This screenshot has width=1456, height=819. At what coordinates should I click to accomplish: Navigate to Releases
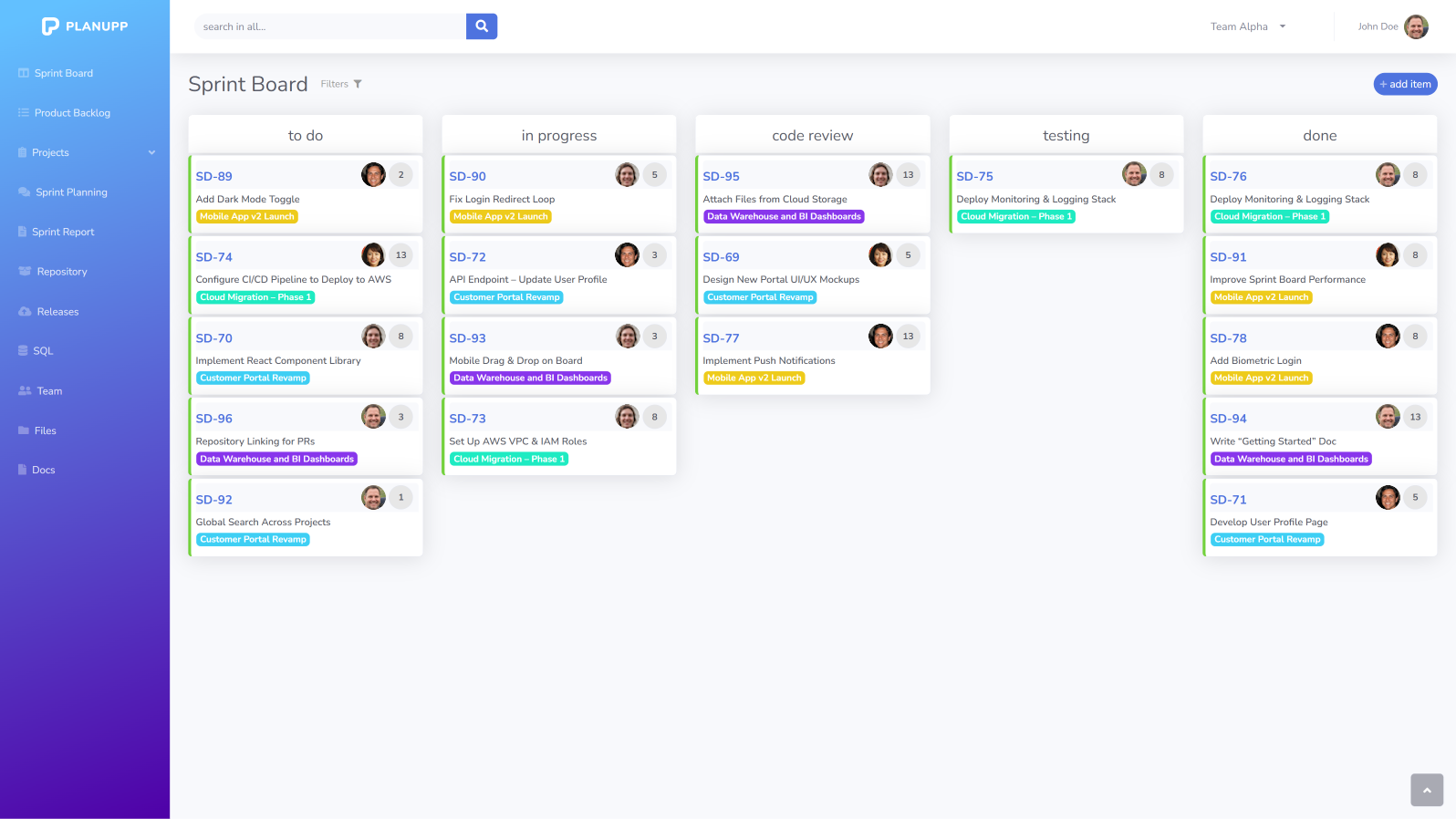(57, 312)
